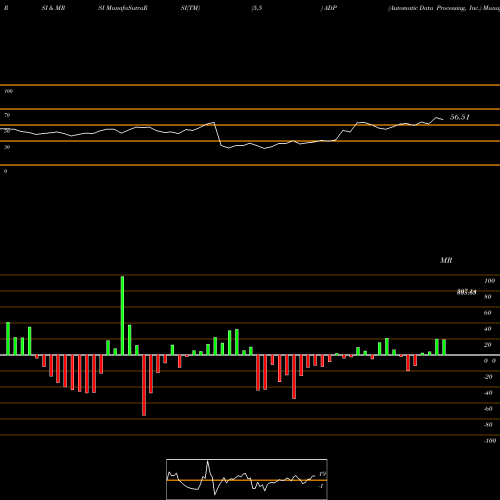Screen dimensions: 500x500
Task: Click the longest red bar in MR chart
Action: 144,385
